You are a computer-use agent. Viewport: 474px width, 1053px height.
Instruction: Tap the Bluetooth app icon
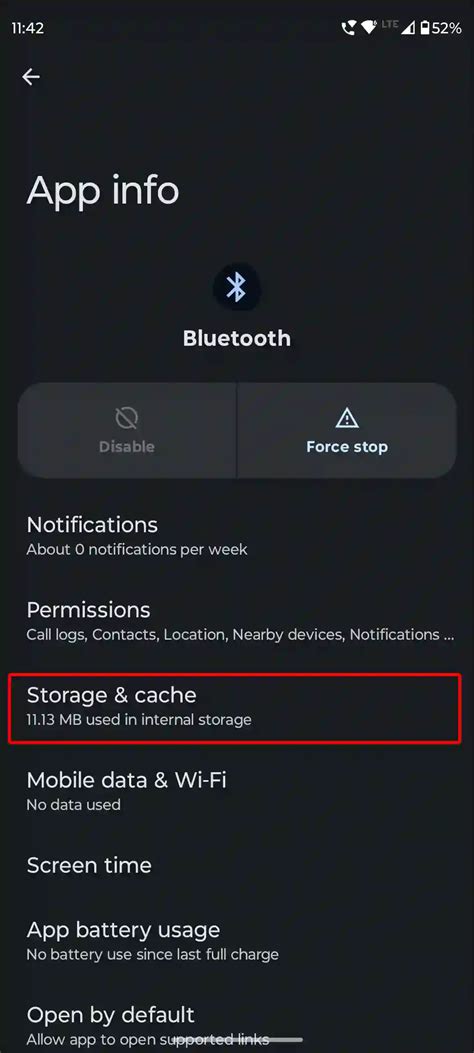(x=236, y=287)
